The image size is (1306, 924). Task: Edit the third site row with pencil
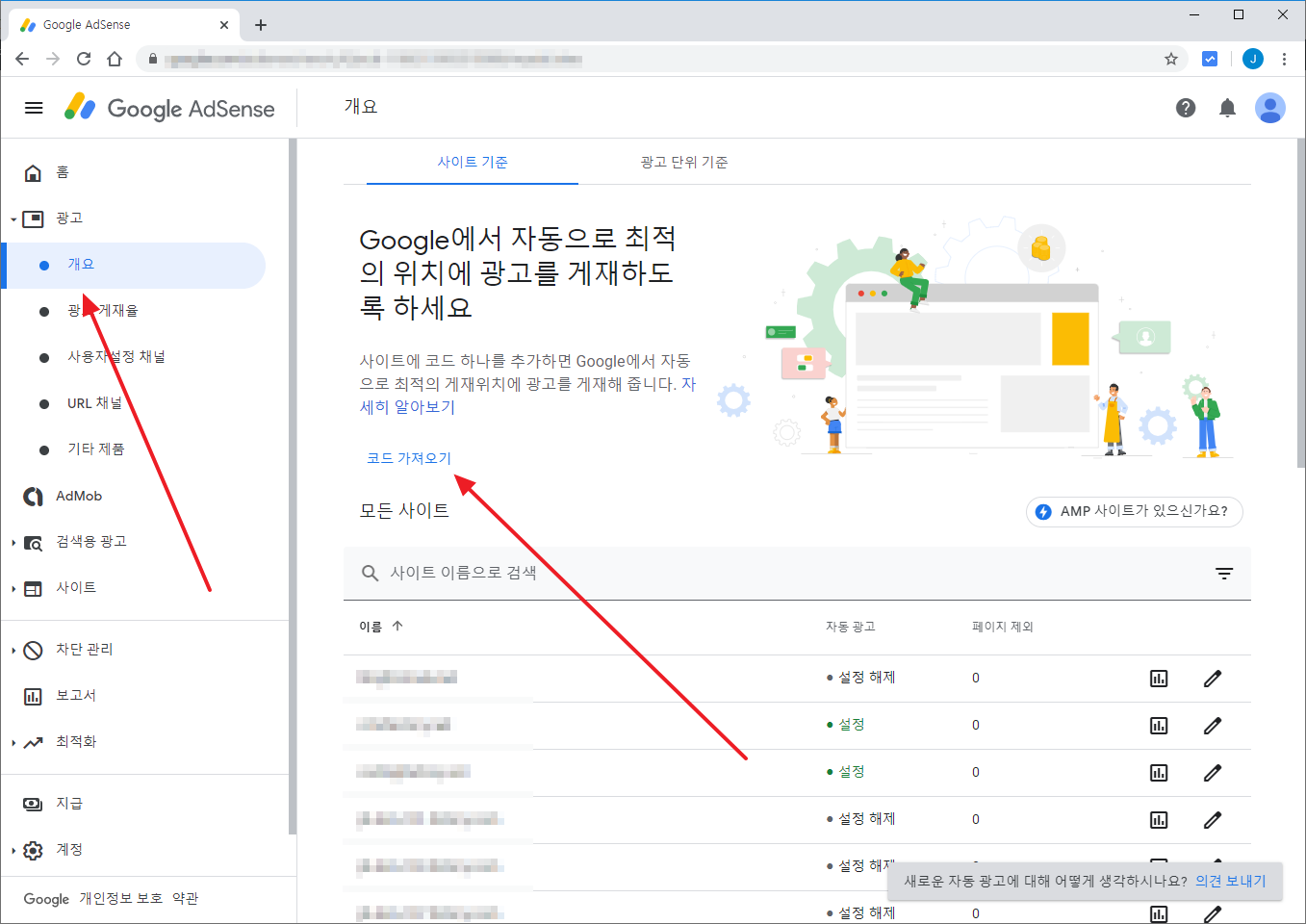[1213, 773]
